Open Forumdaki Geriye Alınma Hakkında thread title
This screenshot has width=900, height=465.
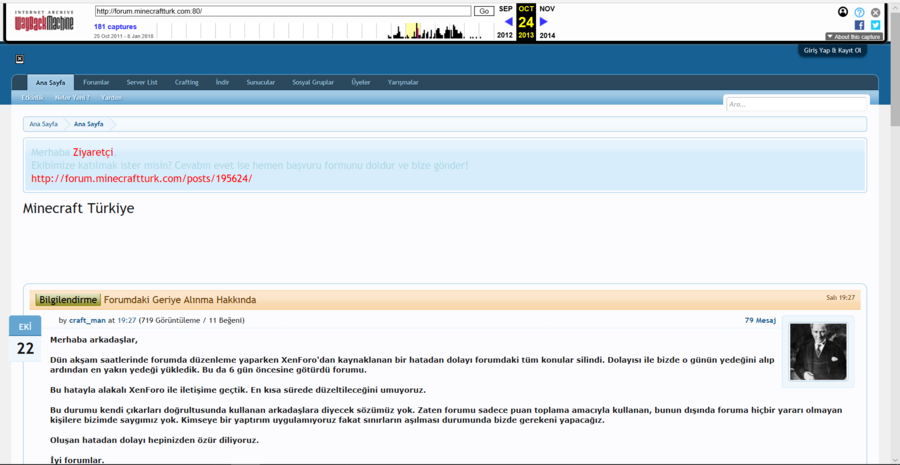pos(180,300)
